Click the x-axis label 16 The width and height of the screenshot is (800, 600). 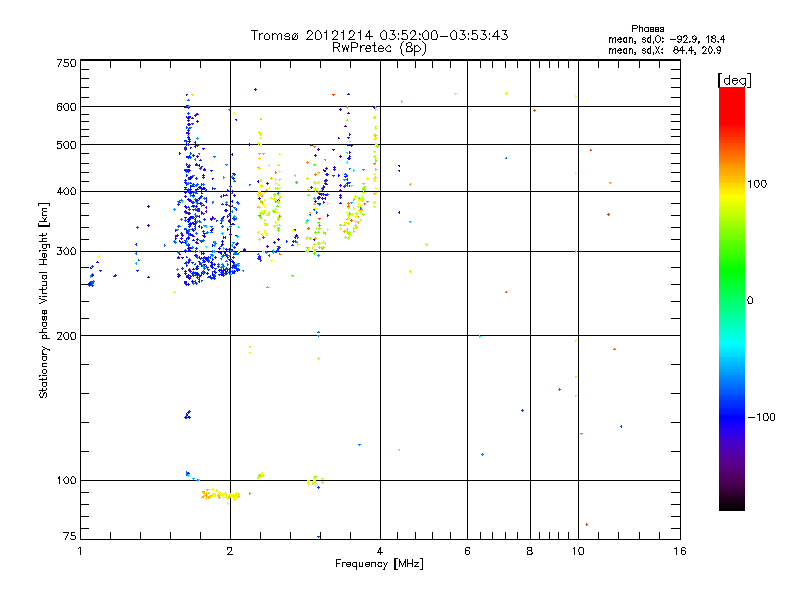680,551
